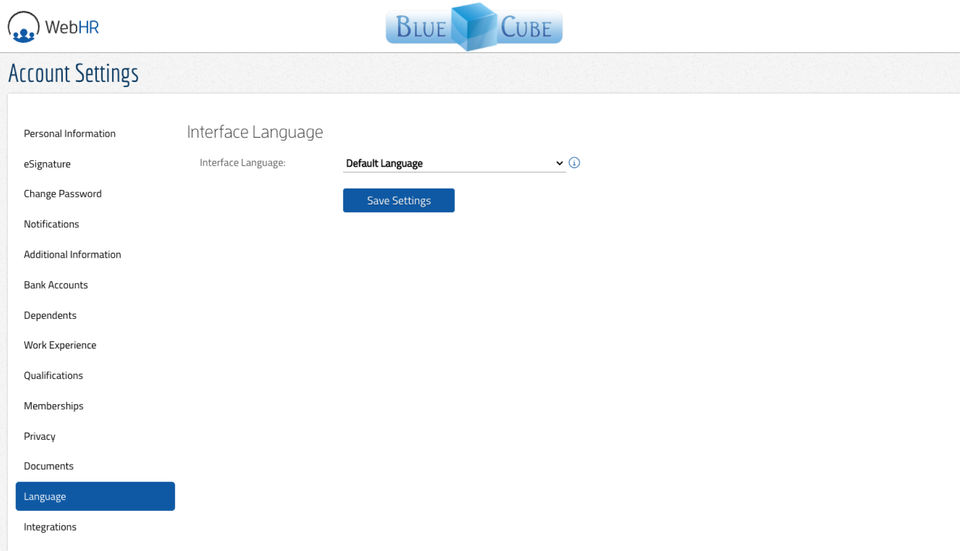This screenshot has width=960, height=551.
Task: Open Additional Information section
Action: click(72, 255)
